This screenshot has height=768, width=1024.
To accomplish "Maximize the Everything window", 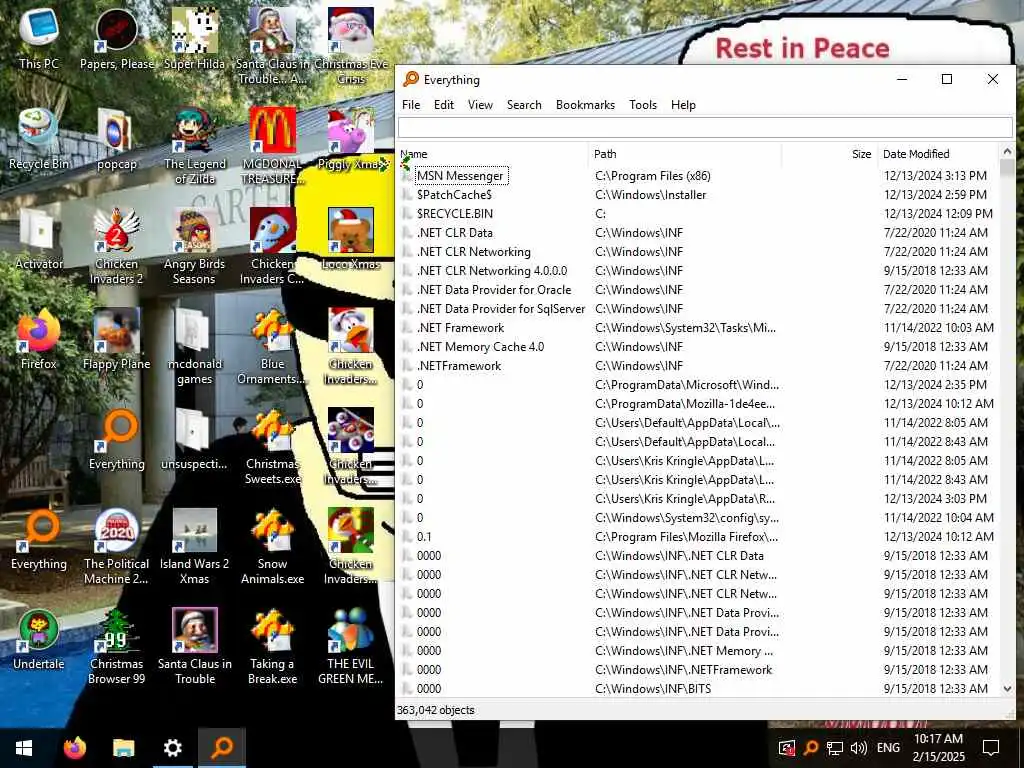I will tap(946, 80).
